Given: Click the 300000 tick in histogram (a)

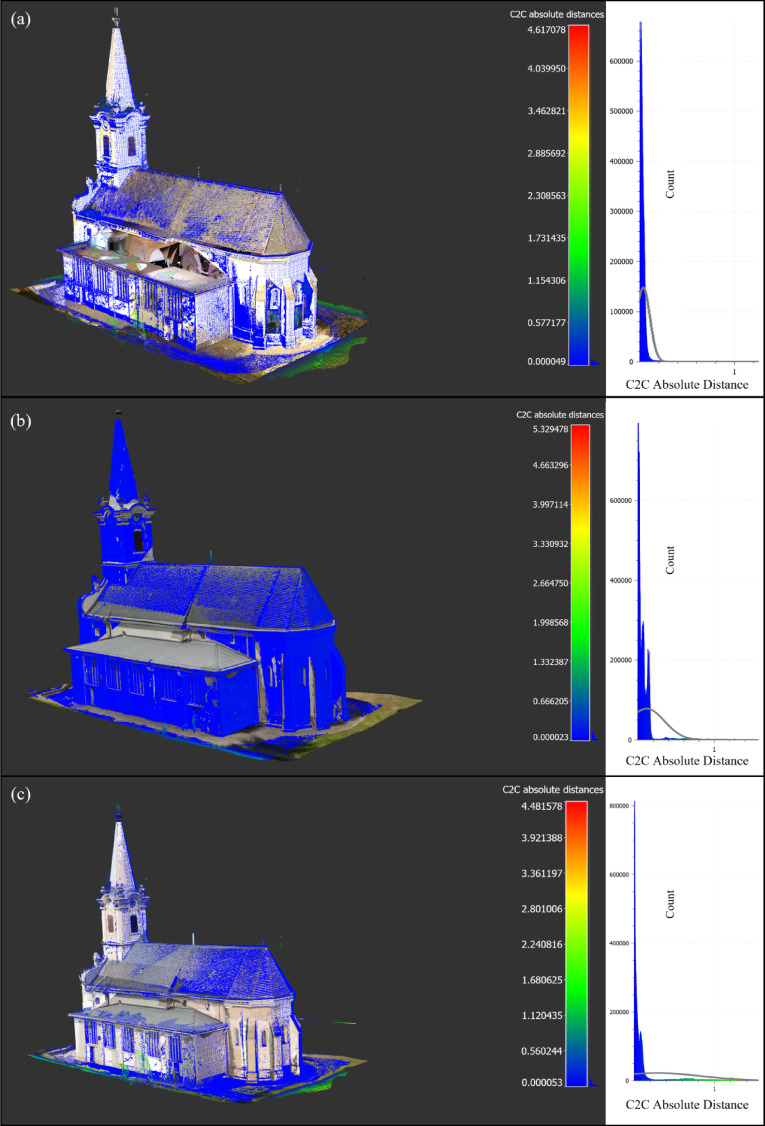Looking at the screenshot, I should 621,212.
